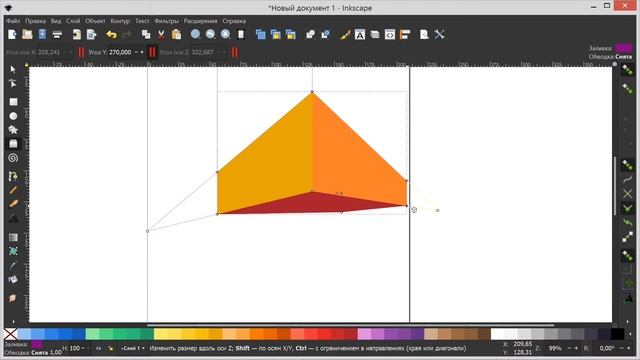Save the document
This screenshot has height=360, width=640.
point(42,35)
